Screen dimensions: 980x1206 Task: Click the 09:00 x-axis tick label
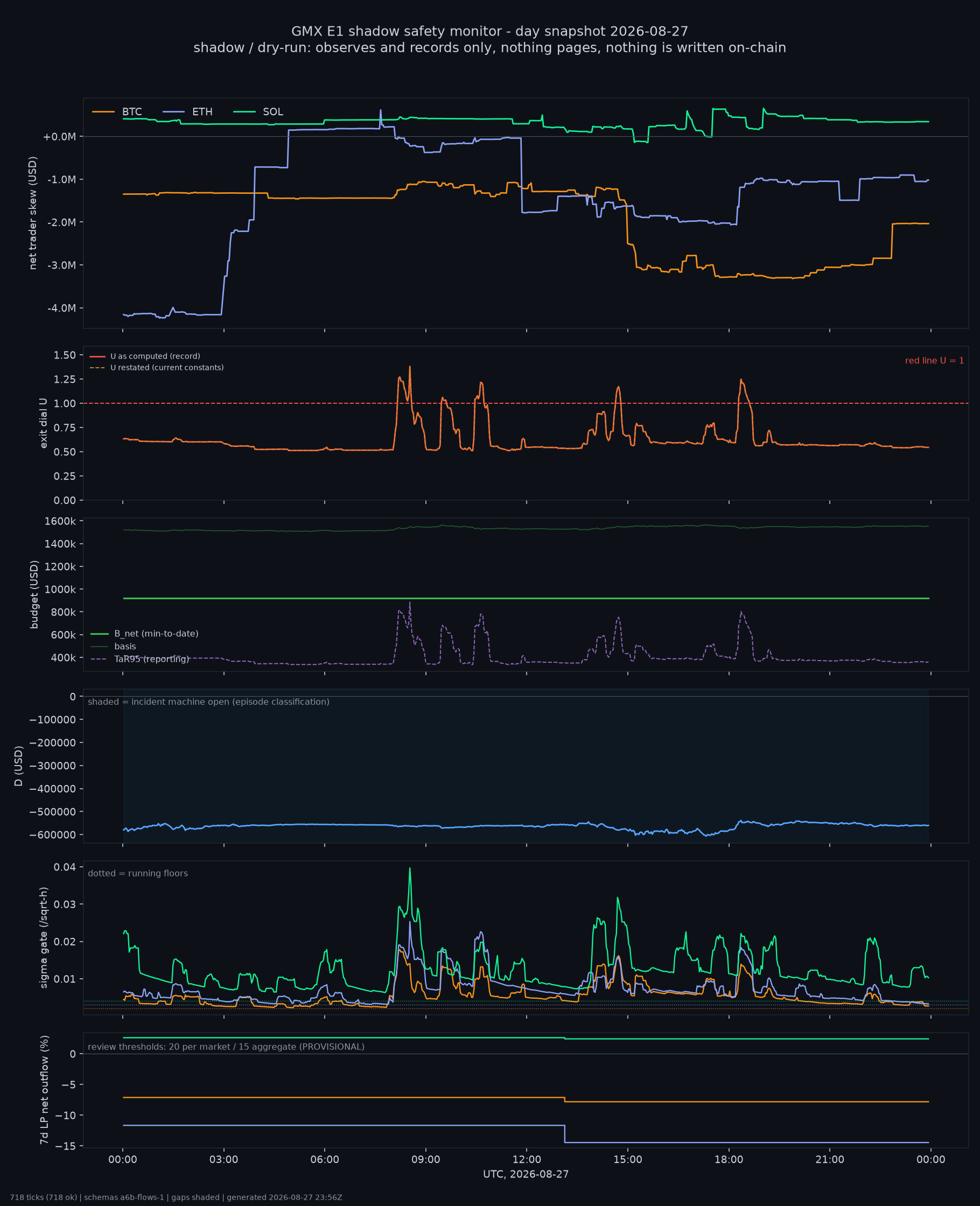425,1160
